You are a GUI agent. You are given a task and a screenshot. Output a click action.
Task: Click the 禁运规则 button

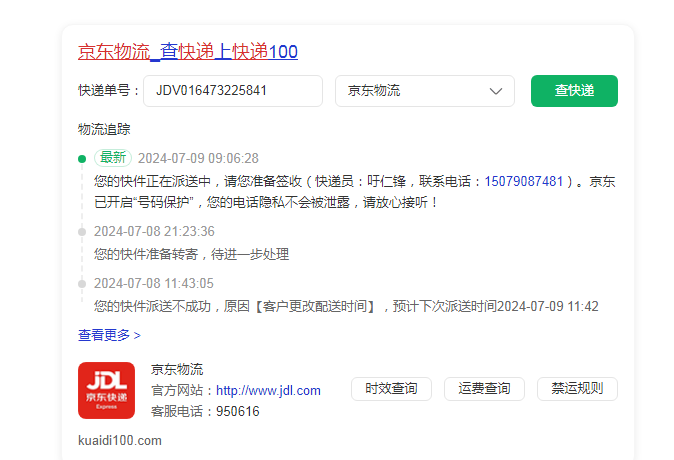[x=577, y=389]
